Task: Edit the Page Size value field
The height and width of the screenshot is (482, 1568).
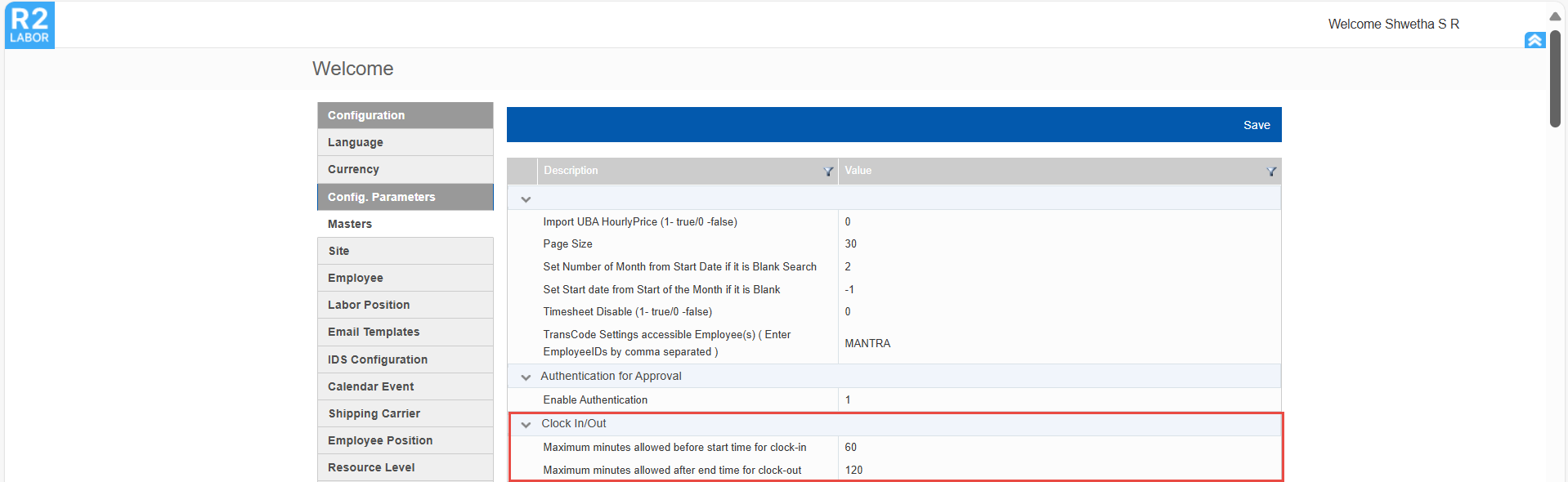Action: pos(1059,244)
